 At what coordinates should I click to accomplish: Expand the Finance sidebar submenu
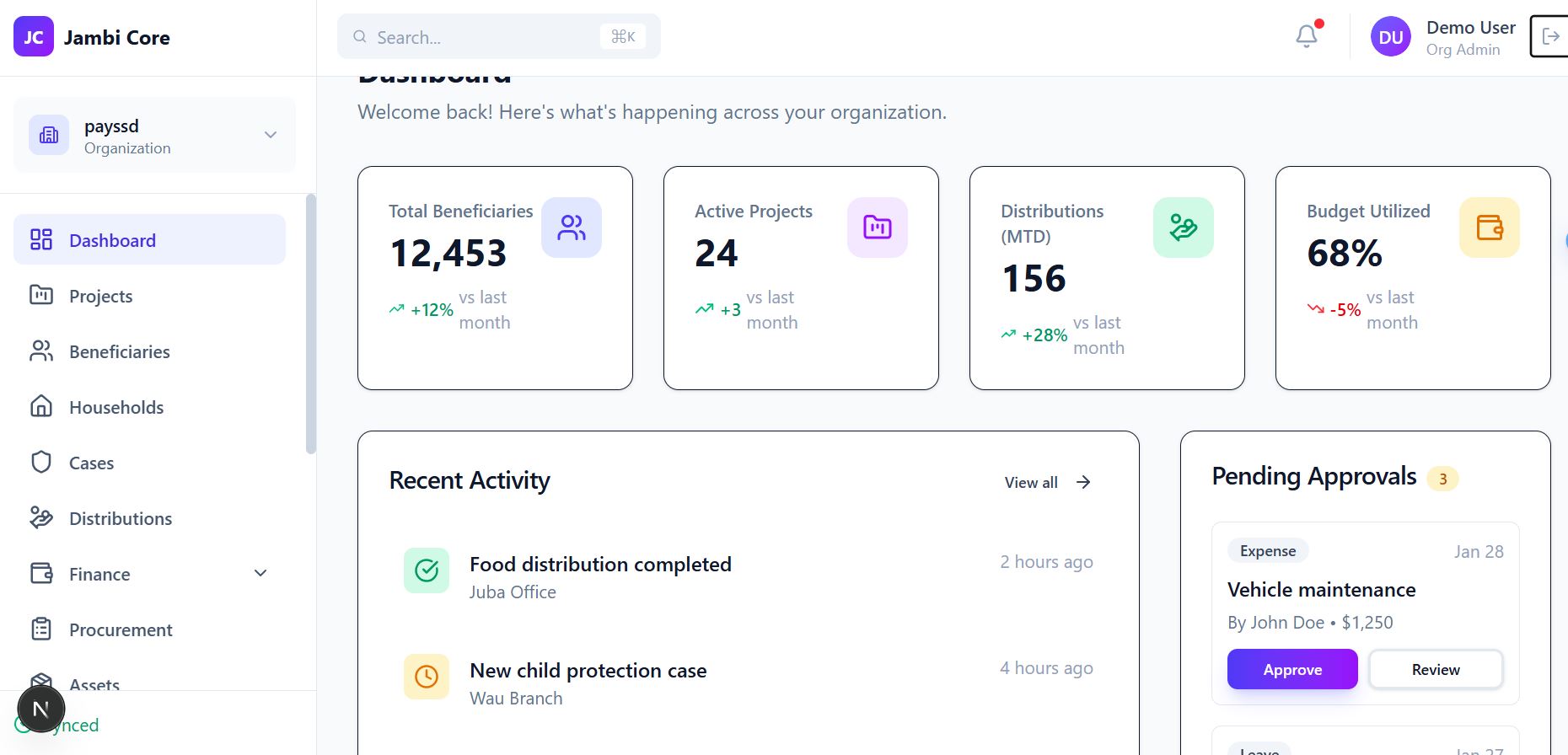[260, 574]
